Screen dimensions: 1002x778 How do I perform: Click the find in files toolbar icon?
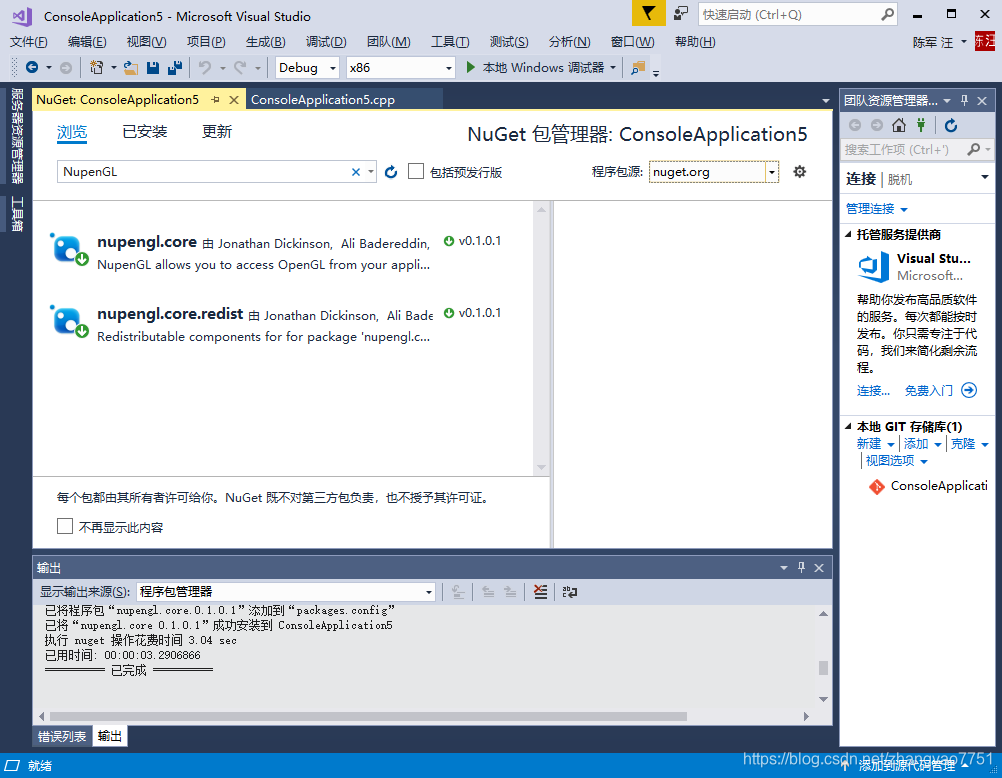coord(638,68)
